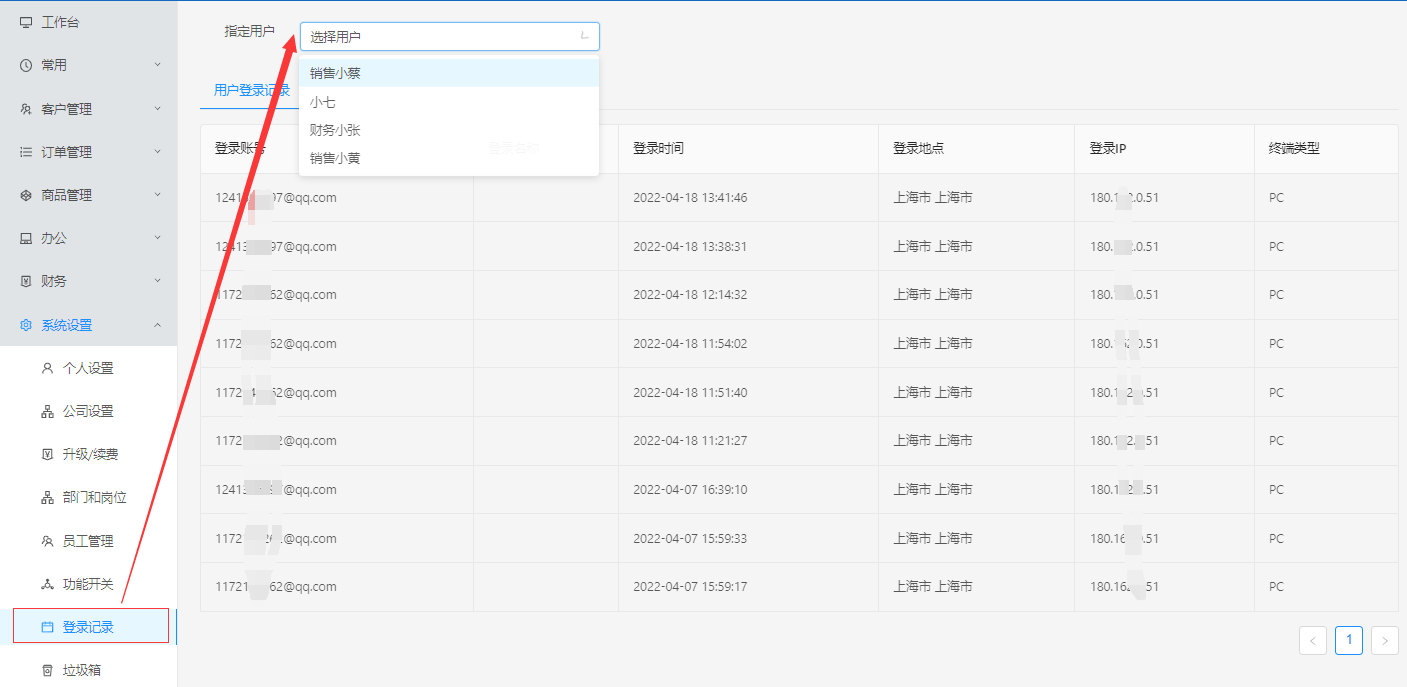Expand the 办公 menu chevron
The width and height of the screenshot is (1407, 687).
coord(157,238)
